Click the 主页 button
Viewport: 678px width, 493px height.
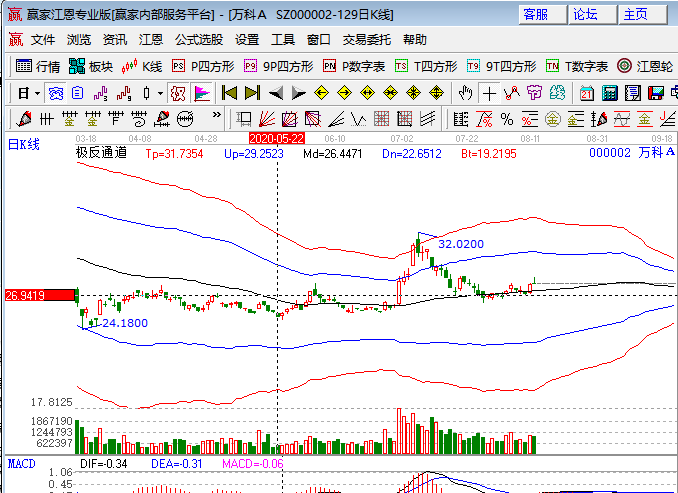[643, 15]
